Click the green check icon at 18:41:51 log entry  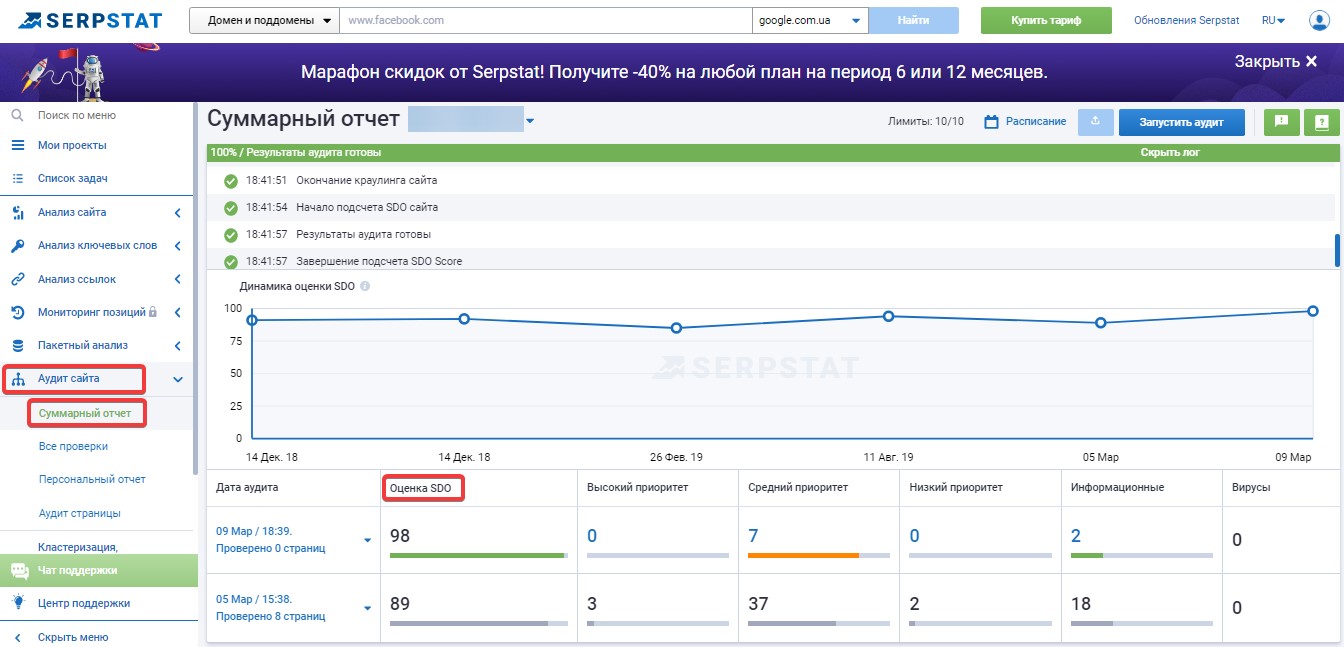point(231,181)
